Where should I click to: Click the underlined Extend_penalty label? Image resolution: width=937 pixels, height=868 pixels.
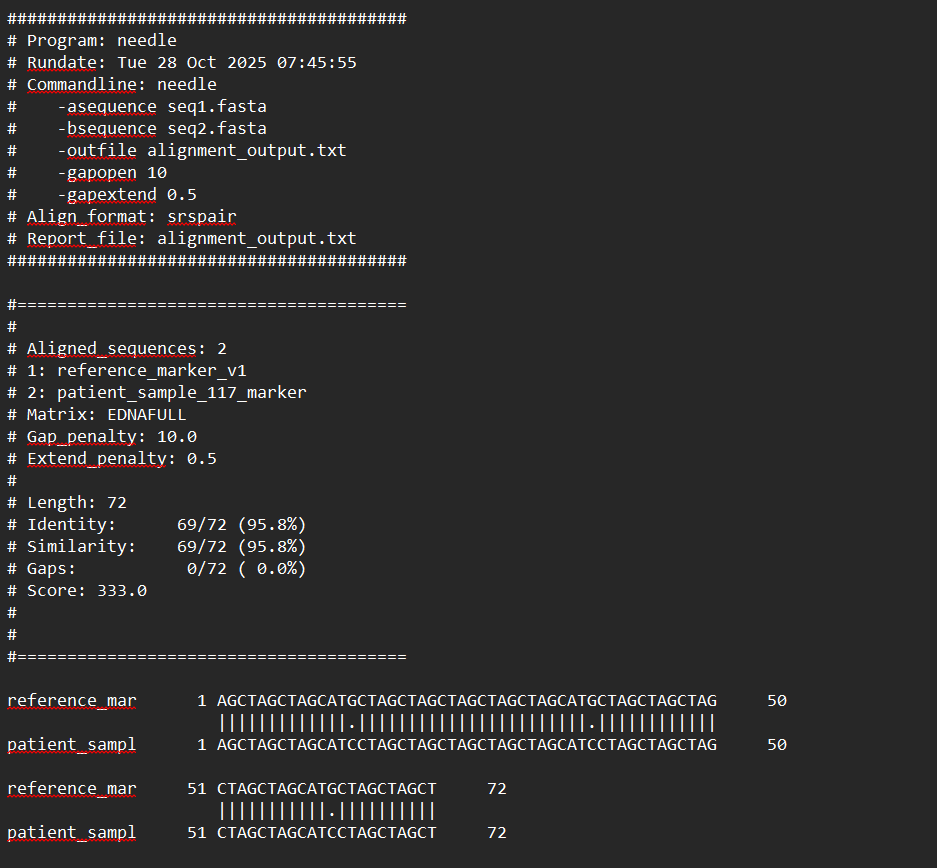coord(96,459)
